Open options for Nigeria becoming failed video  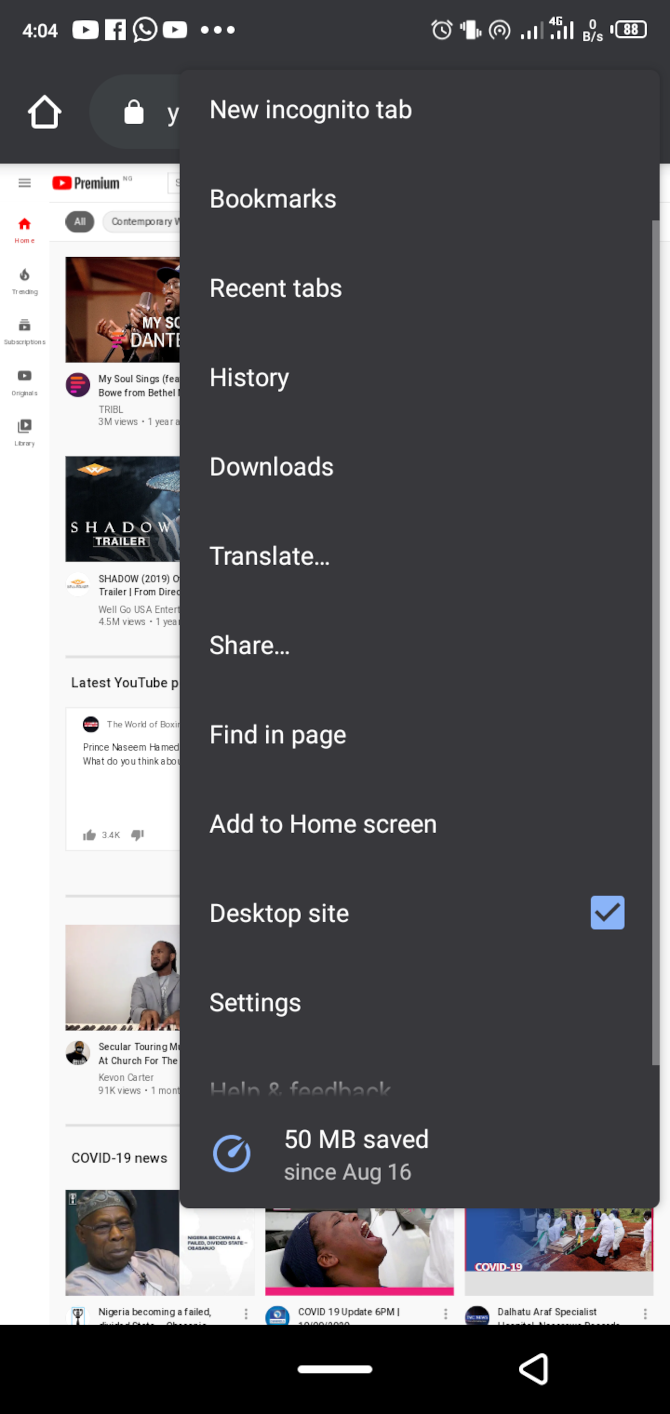[246, 1313]
